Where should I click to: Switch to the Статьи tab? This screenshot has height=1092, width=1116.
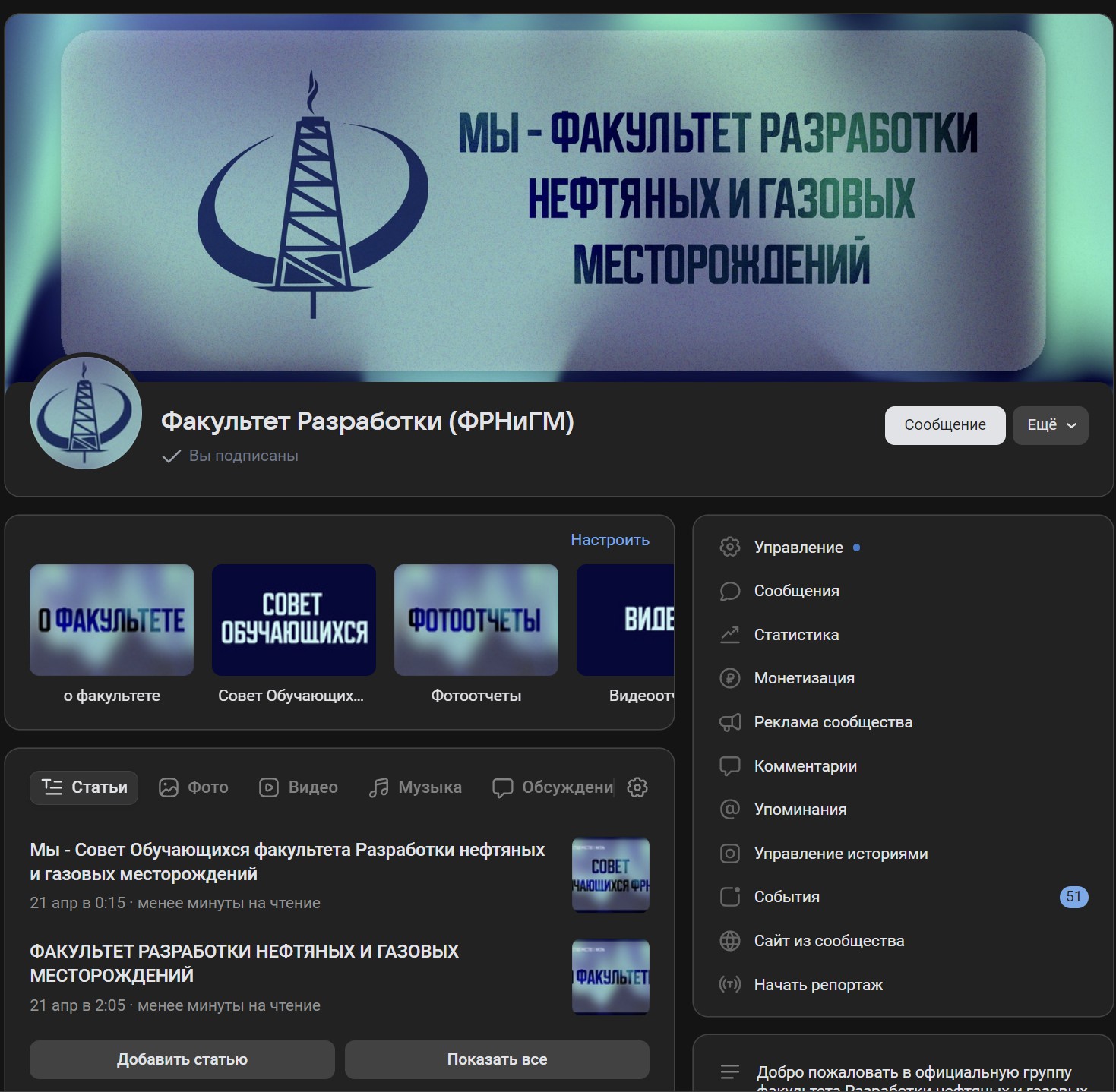84,787
